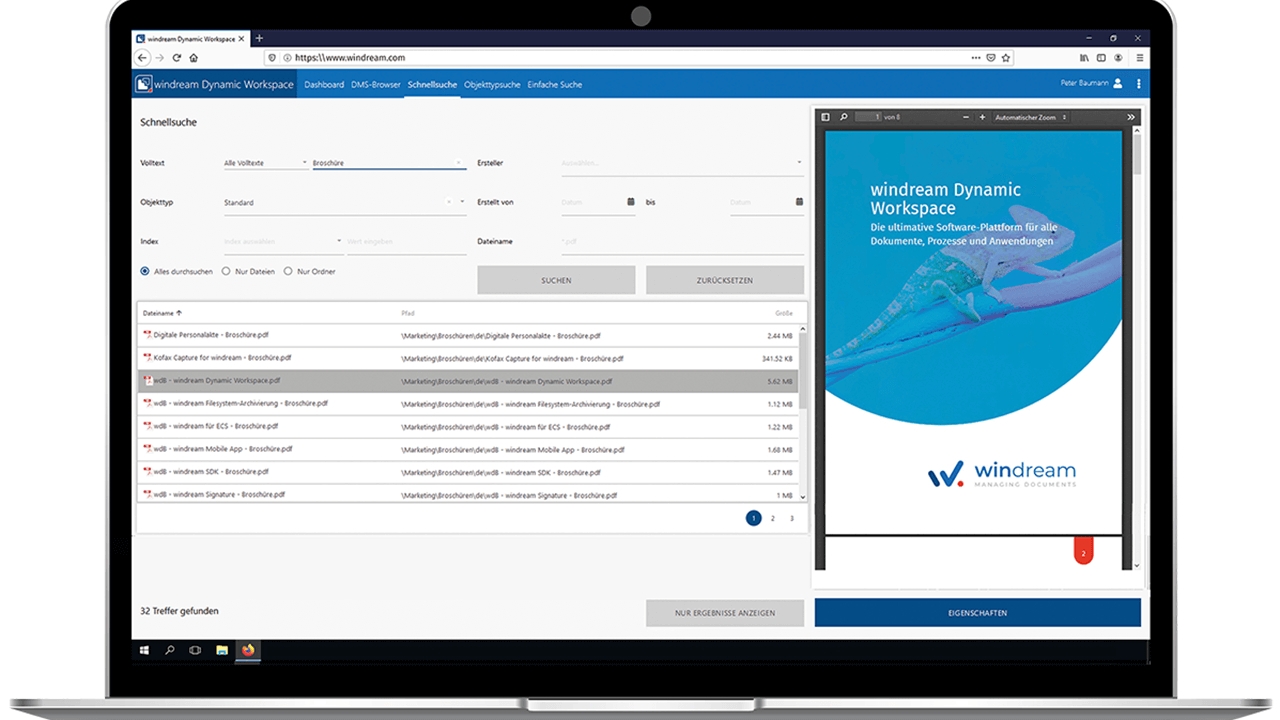The width and height of the screenshot is (1280, 720).
Task: Open the calendar for Erstellt von date
Action: [631, 202]
